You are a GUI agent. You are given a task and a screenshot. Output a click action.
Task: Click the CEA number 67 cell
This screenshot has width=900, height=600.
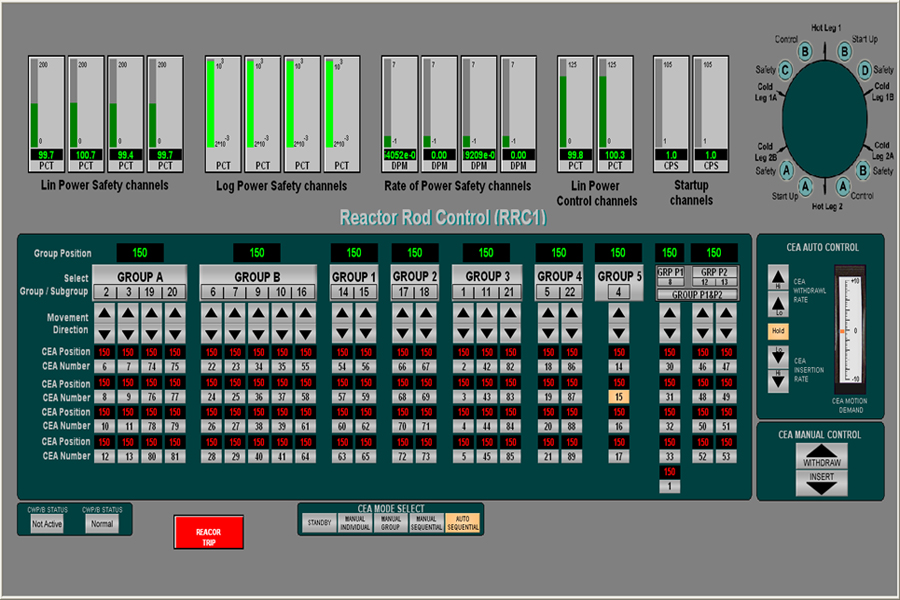coord(426,367)
